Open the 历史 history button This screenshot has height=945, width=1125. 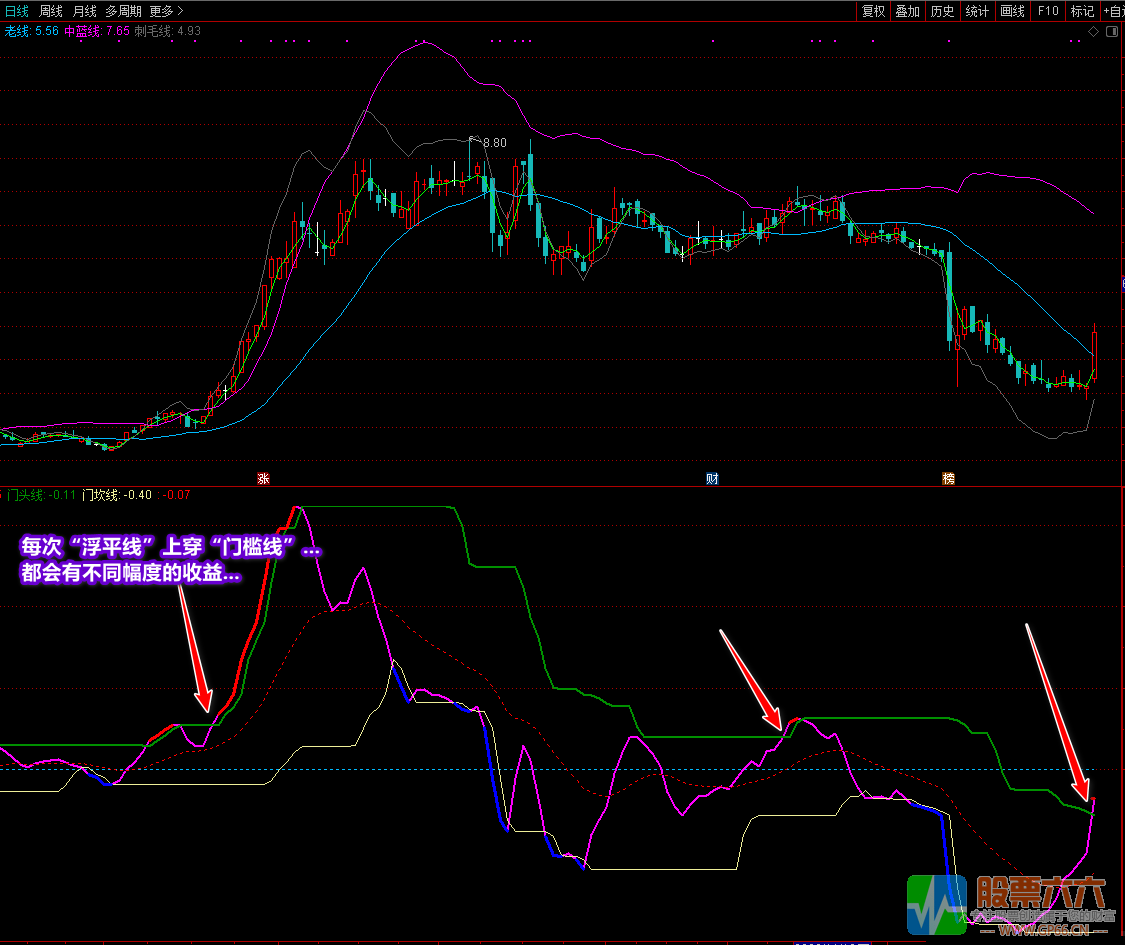click(x=942, y=11)
